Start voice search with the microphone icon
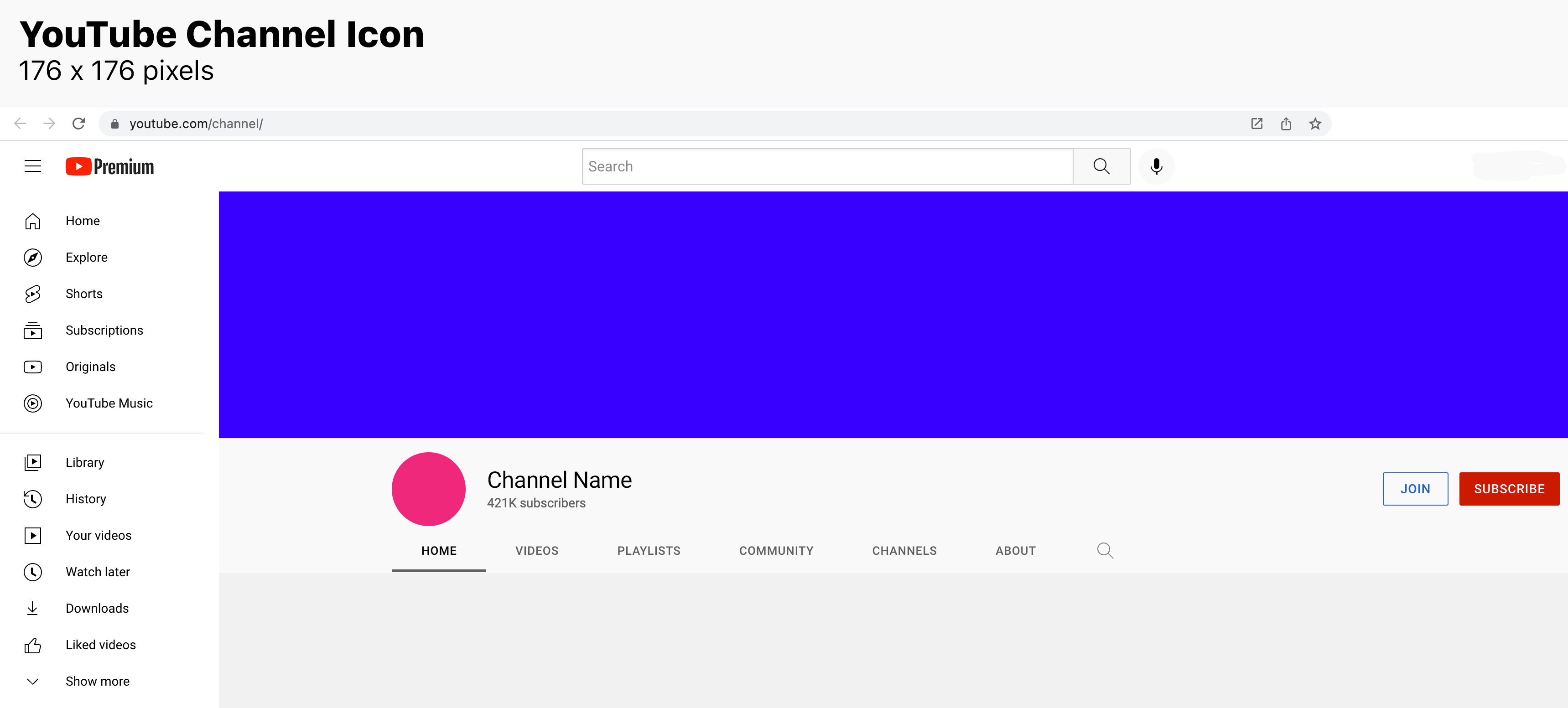Viewport: 1568px width, 708px height. click(1156, 166)
